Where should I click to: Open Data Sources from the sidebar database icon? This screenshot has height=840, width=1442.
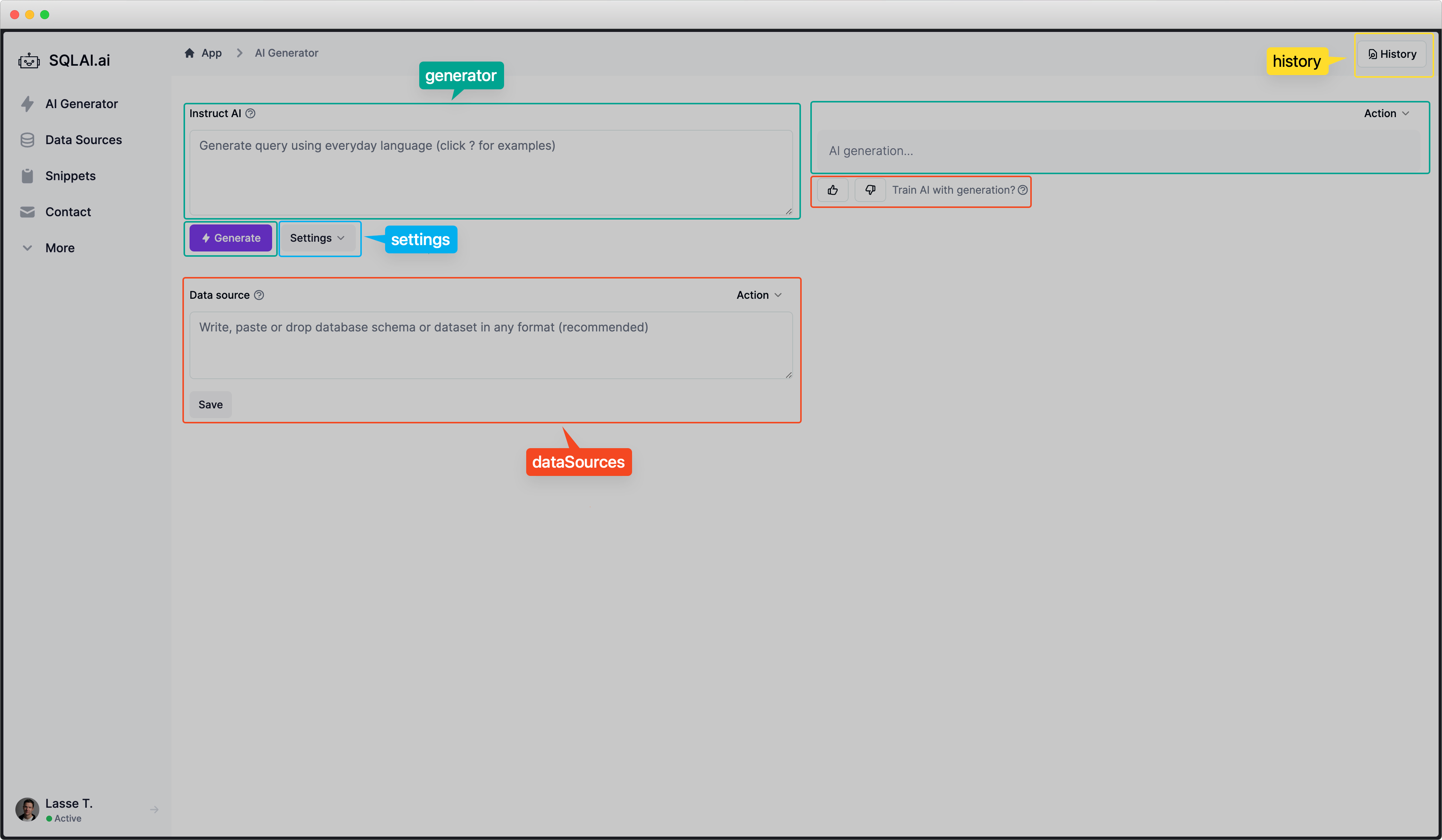coord(27,139)
